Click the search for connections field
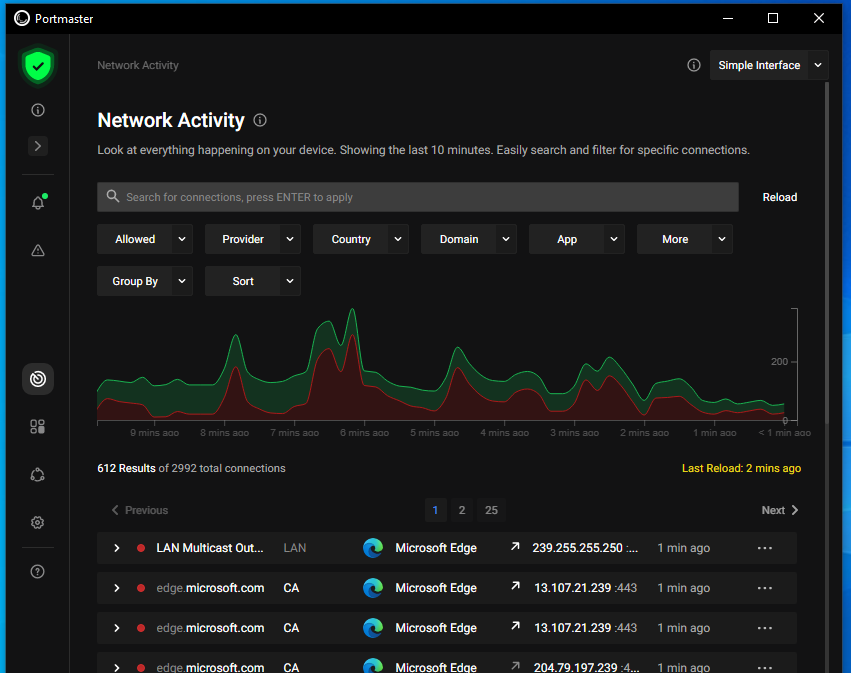Image resolution: width=851 pixels, height=673 pixels. point(418,197)
